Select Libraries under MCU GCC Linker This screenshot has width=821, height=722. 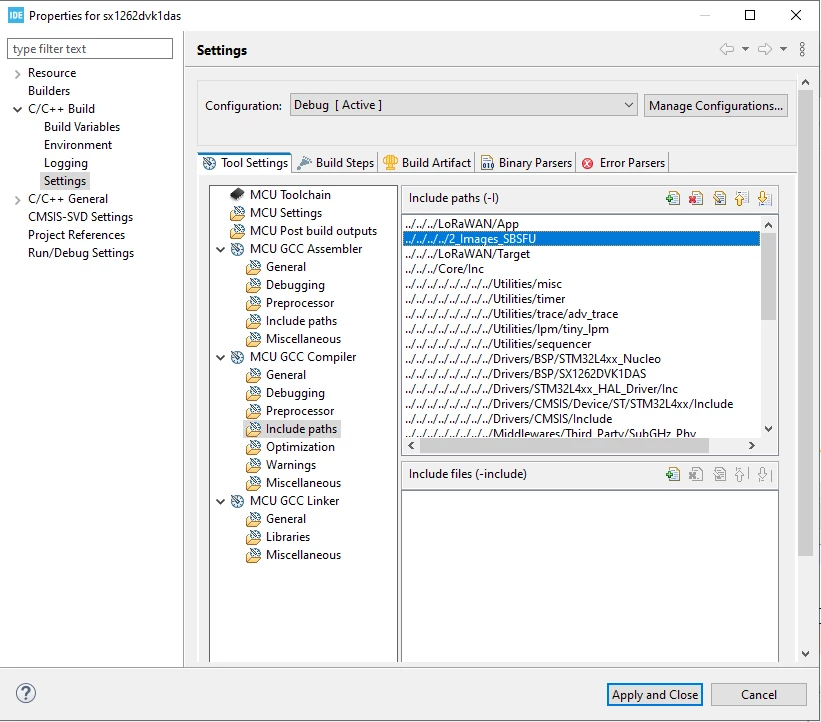click(x=278, y=537)
